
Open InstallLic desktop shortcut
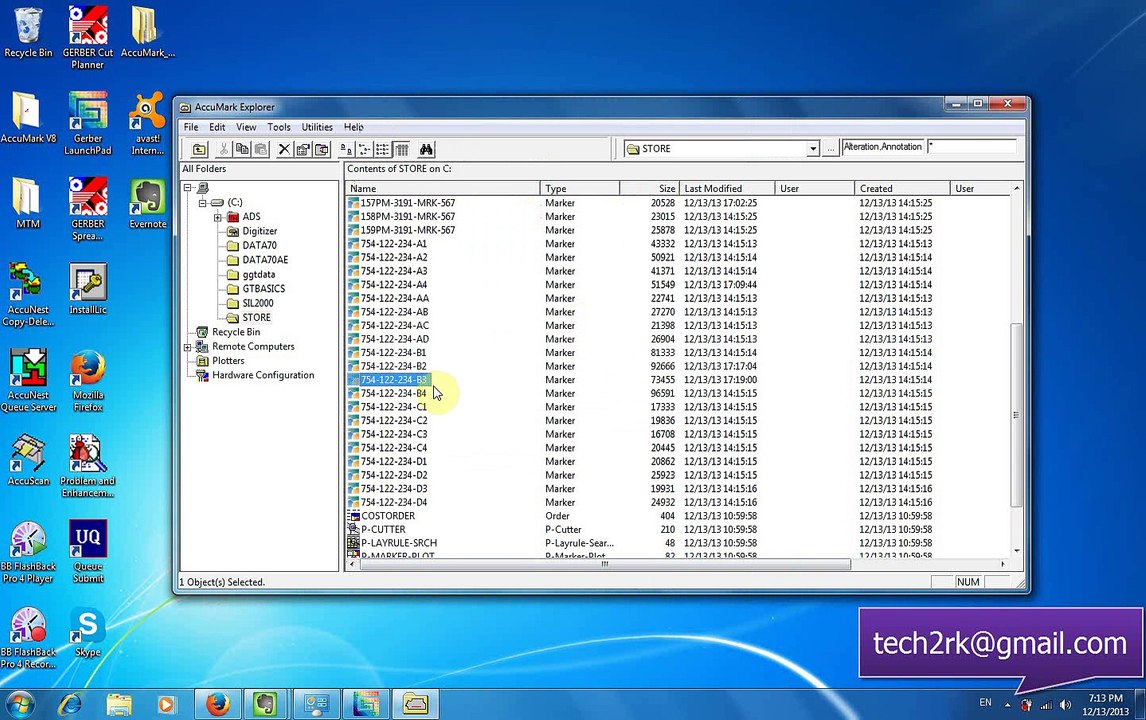88,289
